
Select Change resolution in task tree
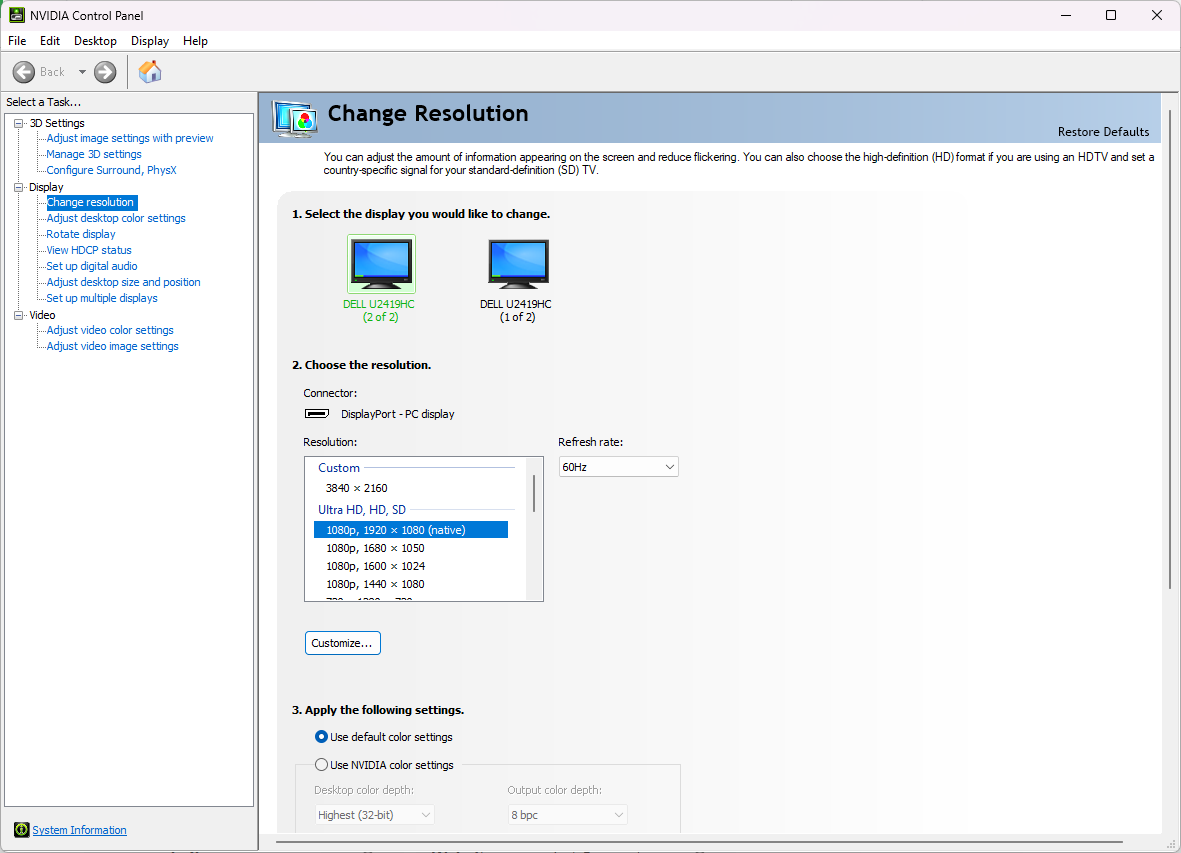pos(90,202)
